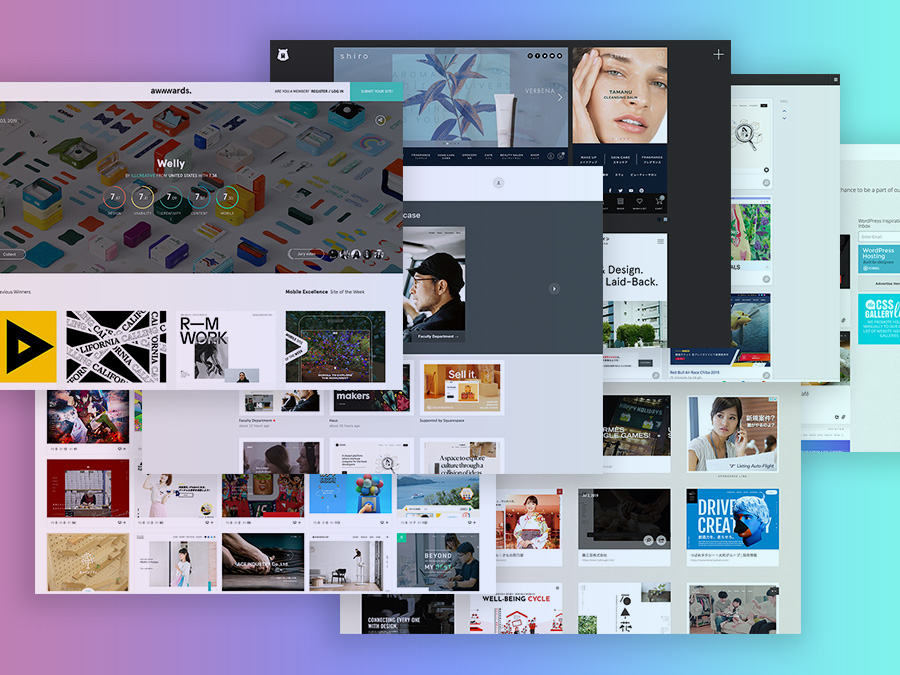Click the teal Submit Your Site button

(377, 91)
